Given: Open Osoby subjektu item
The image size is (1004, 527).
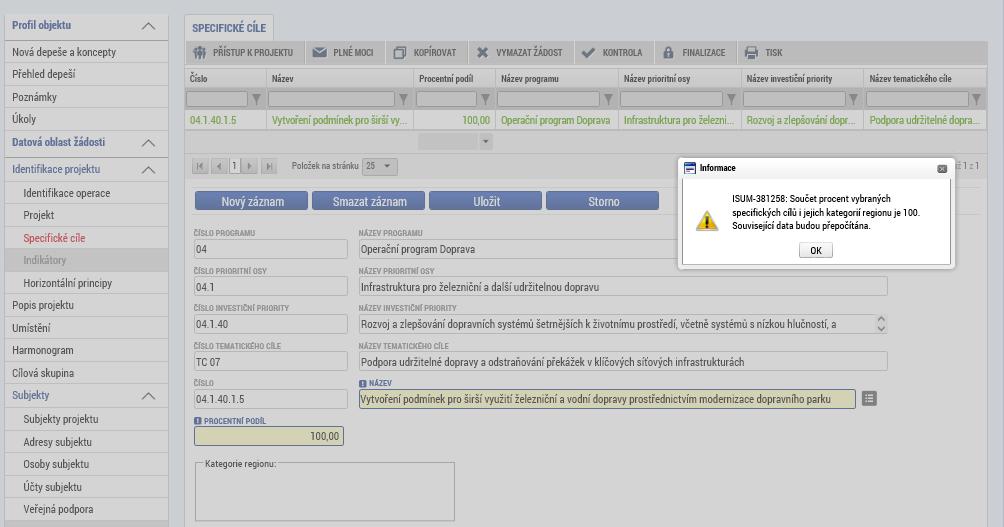Looking at the screenshot, I should 56,464.
